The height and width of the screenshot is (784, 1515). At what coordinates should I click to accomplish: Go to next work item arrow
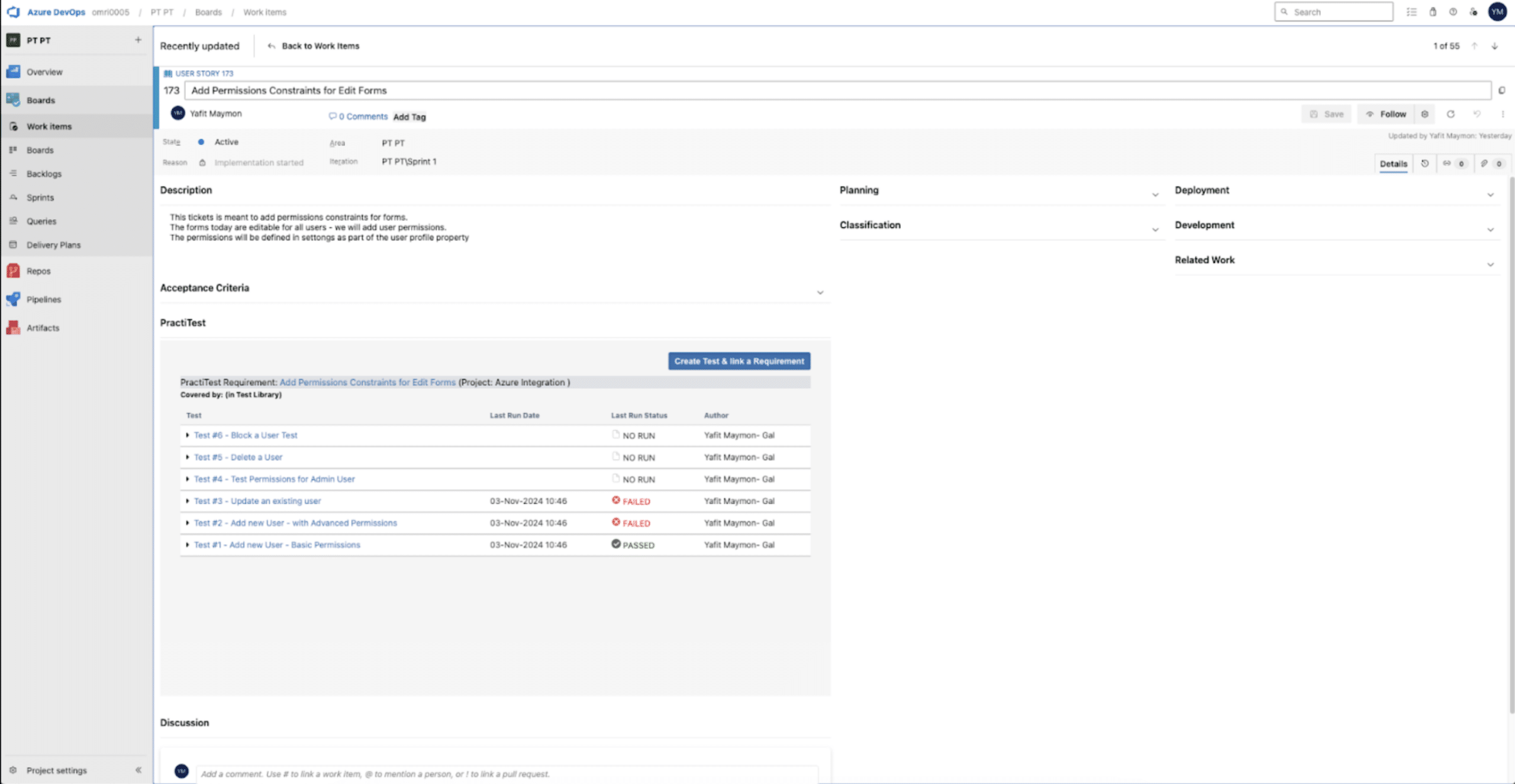point(1494,46)
